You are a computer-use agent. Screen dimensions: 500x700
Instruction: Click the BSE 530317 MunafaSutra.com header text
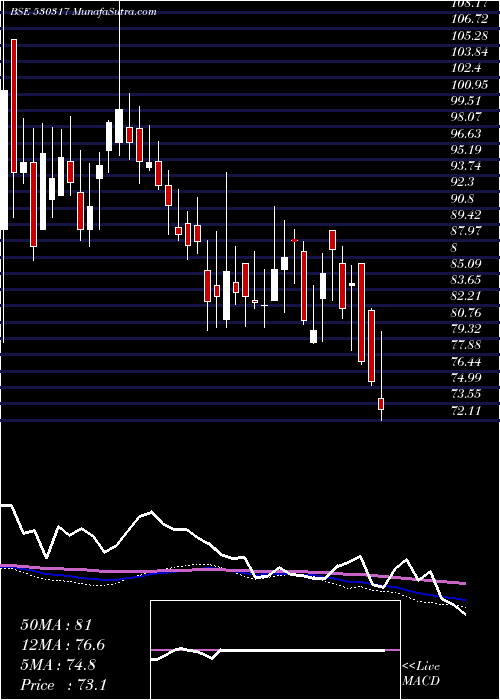(83, 12)
